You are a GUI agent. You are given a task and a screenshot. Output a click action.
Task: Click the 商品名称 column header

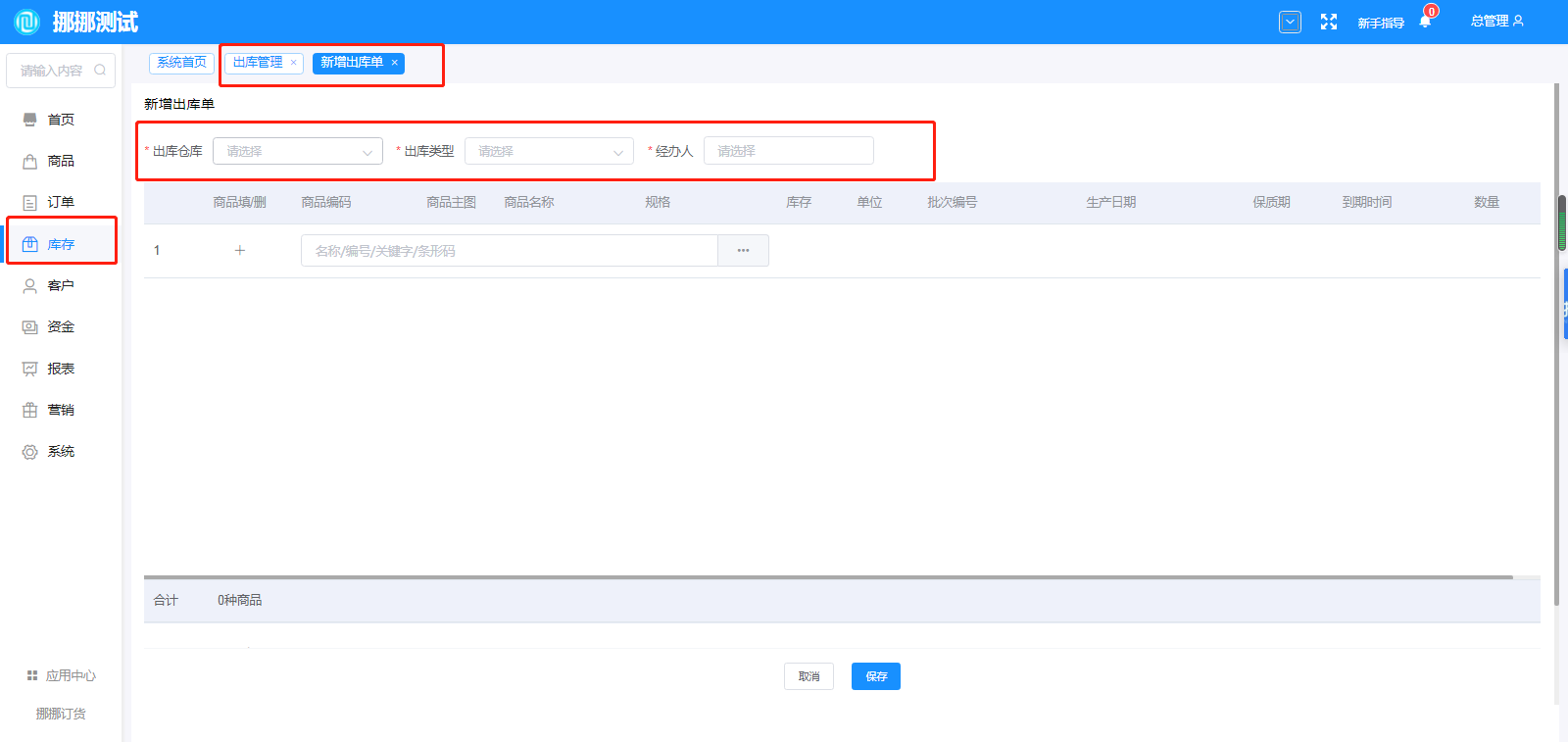(x=529, y=202)
